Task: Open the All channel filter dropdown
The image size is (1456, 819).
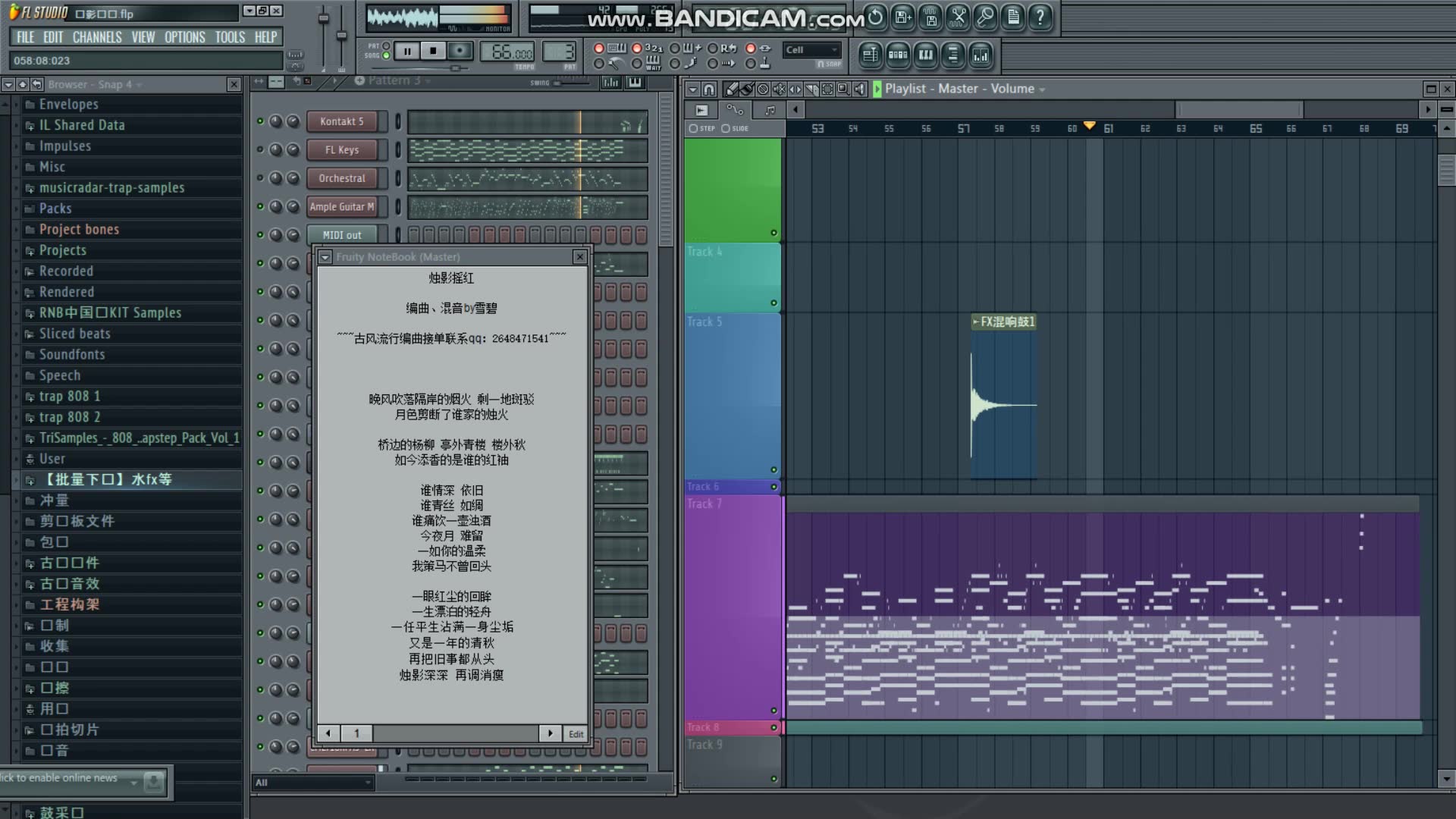Action: [313, 782]
